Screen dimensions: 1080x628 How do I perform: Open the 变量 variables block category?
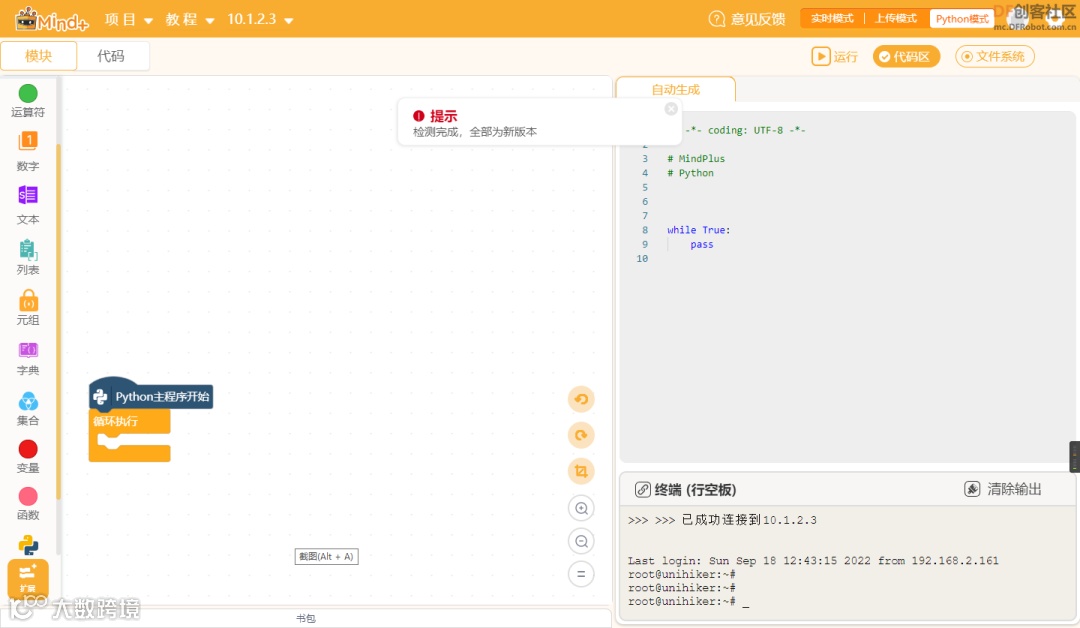click(x=28, y=457)
